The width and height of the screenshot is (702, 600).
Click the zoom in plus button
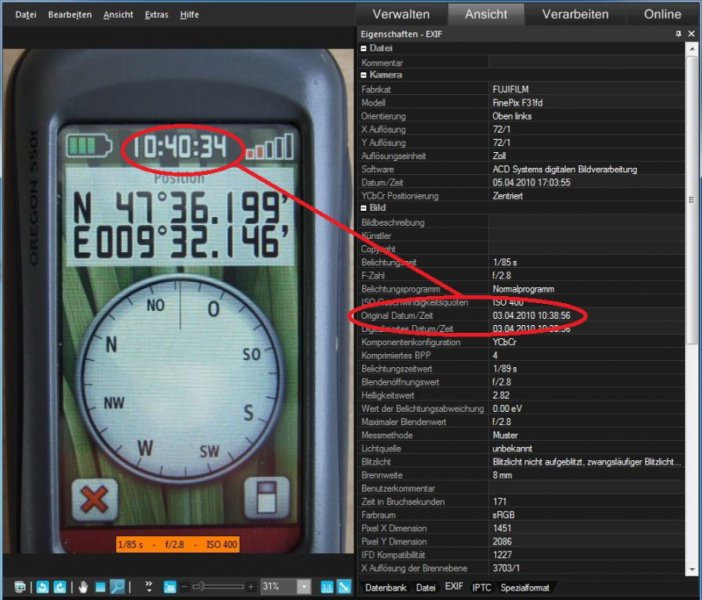[x=251, y=587]
